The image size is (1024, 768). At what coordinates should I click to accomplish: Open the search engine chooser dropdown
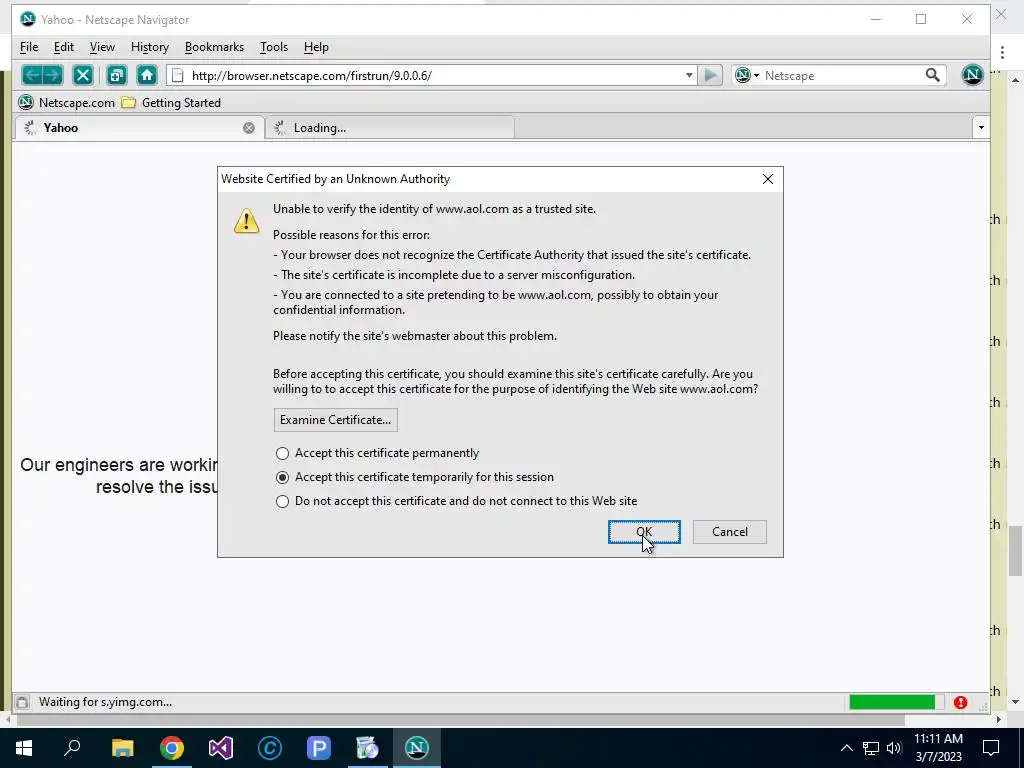pos(748,75)
